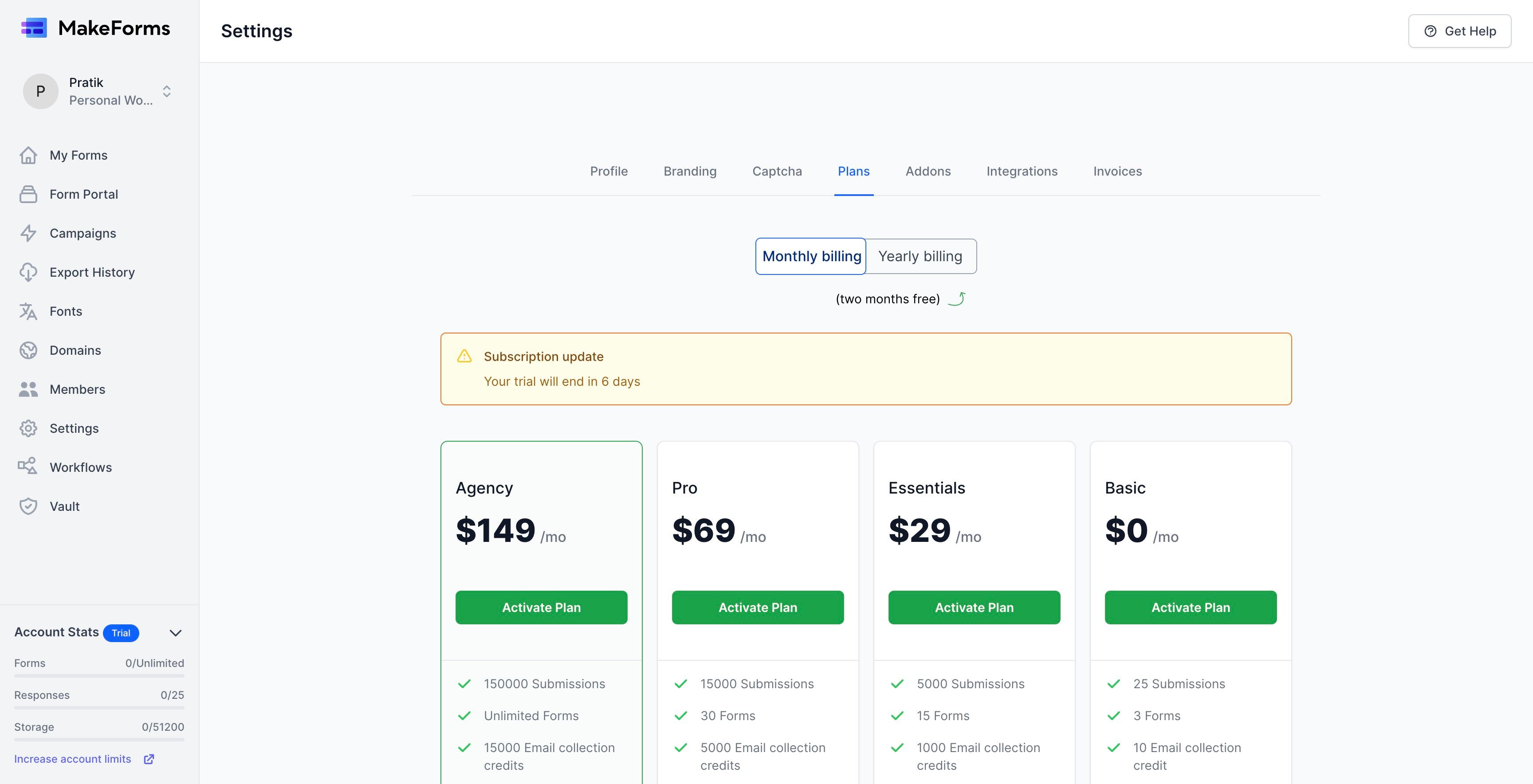Click the Settings gear icon
Screen dimensions: 1533x784
coord(28,428)
